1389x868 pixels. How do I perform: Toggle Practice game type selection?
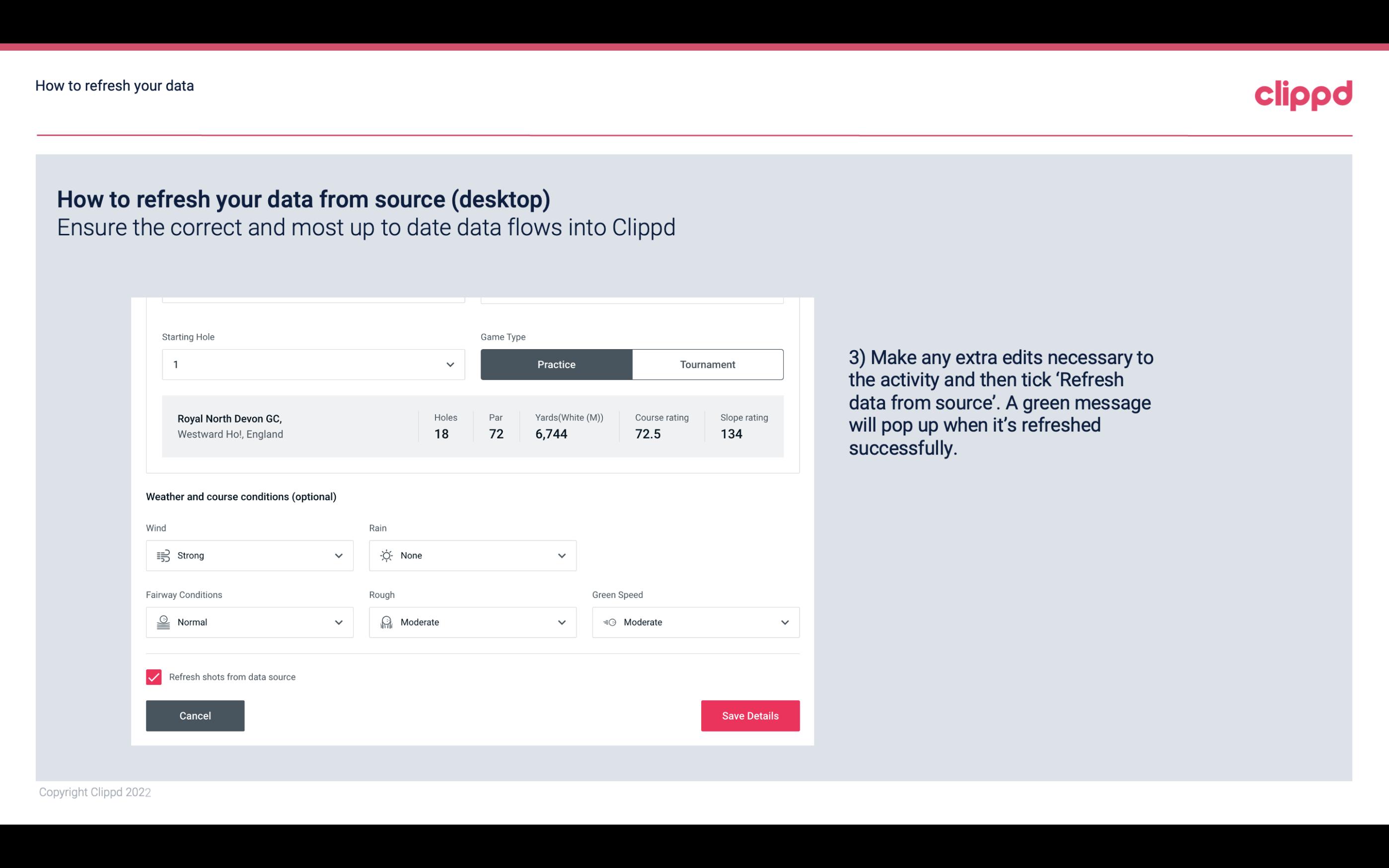pos(556,364)
